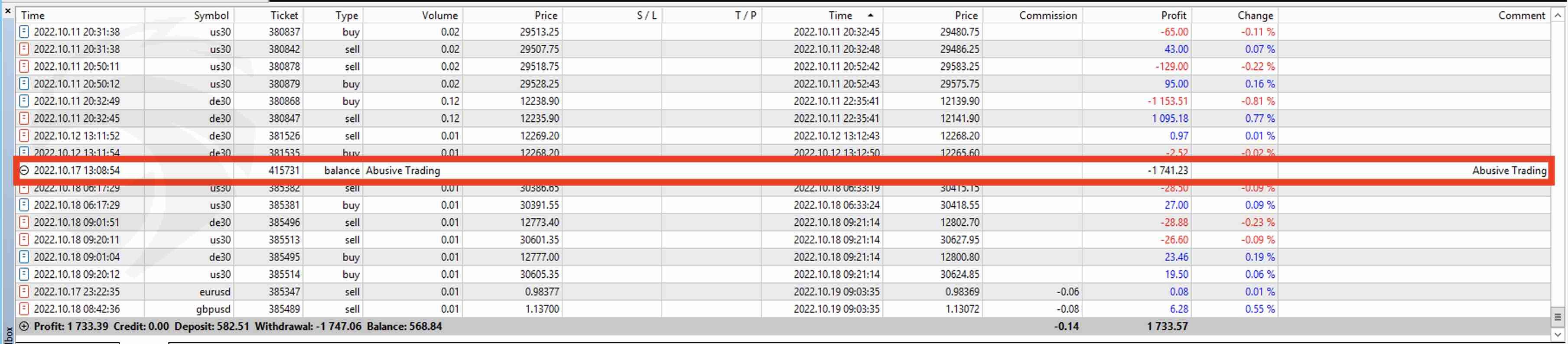Select the change value -0.81 %

click(x=1258, y=101)
